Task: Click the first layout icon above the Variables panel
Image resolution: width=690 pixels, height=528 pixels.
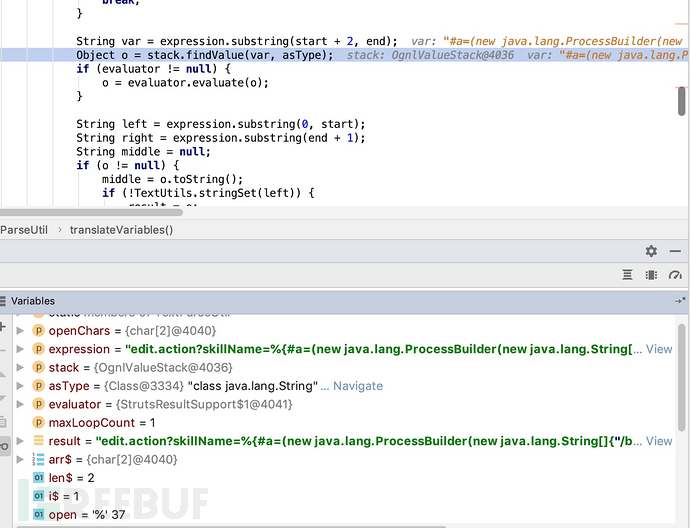Action: point(628,275)
